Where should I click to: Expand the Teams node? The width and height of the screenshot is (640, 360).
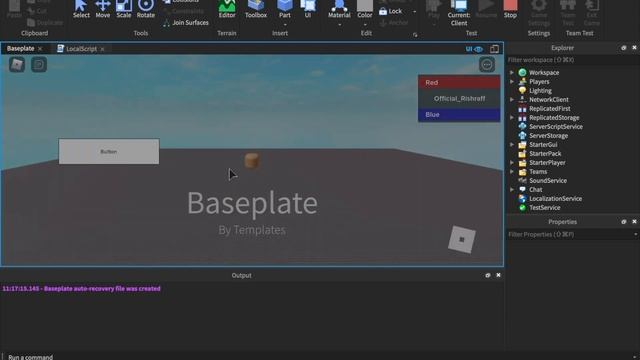click(x=512, y=171)
